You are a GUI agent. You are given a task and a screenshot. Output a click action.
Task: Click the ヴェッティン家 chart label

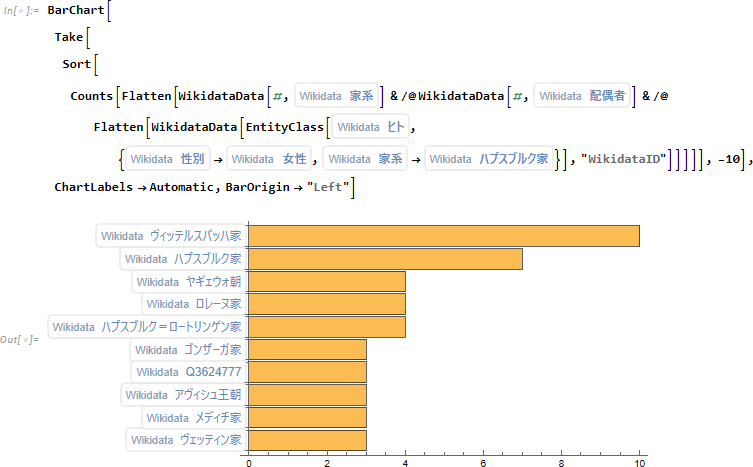[x=185, y=440]
